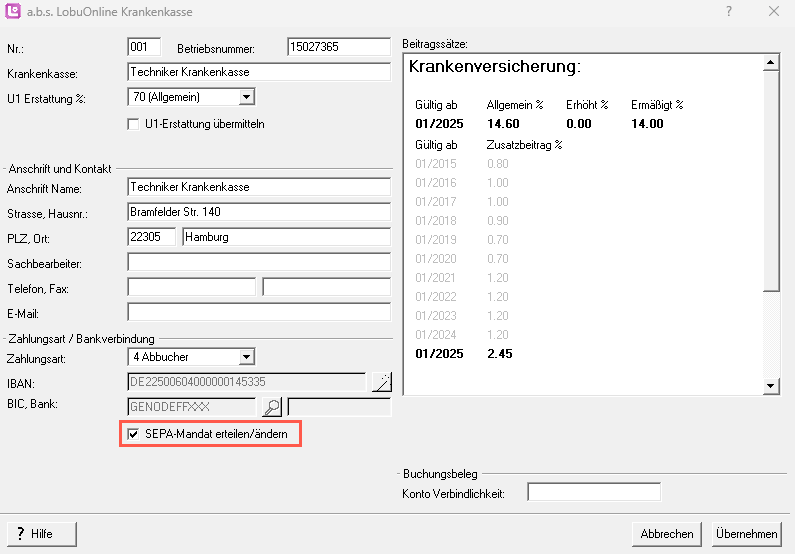Click the title bar question mark help icon
Viewport: 795px width, 554px height.
(728, 12)
